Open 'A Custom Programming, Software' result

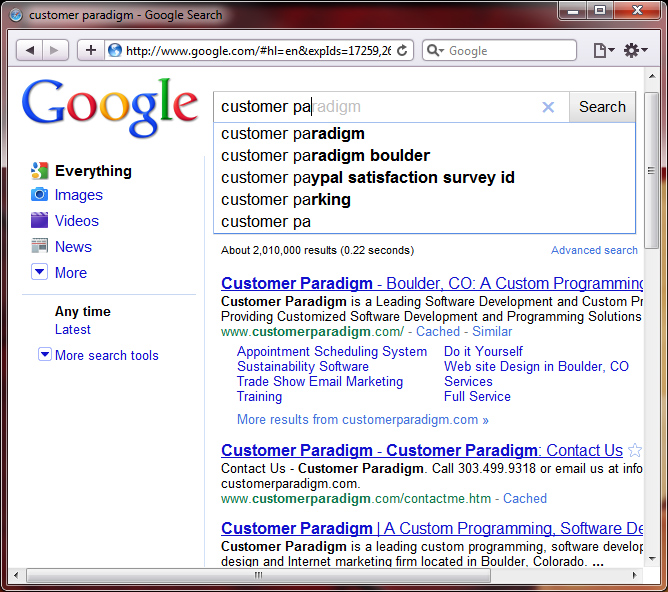[x=432, y=528]
